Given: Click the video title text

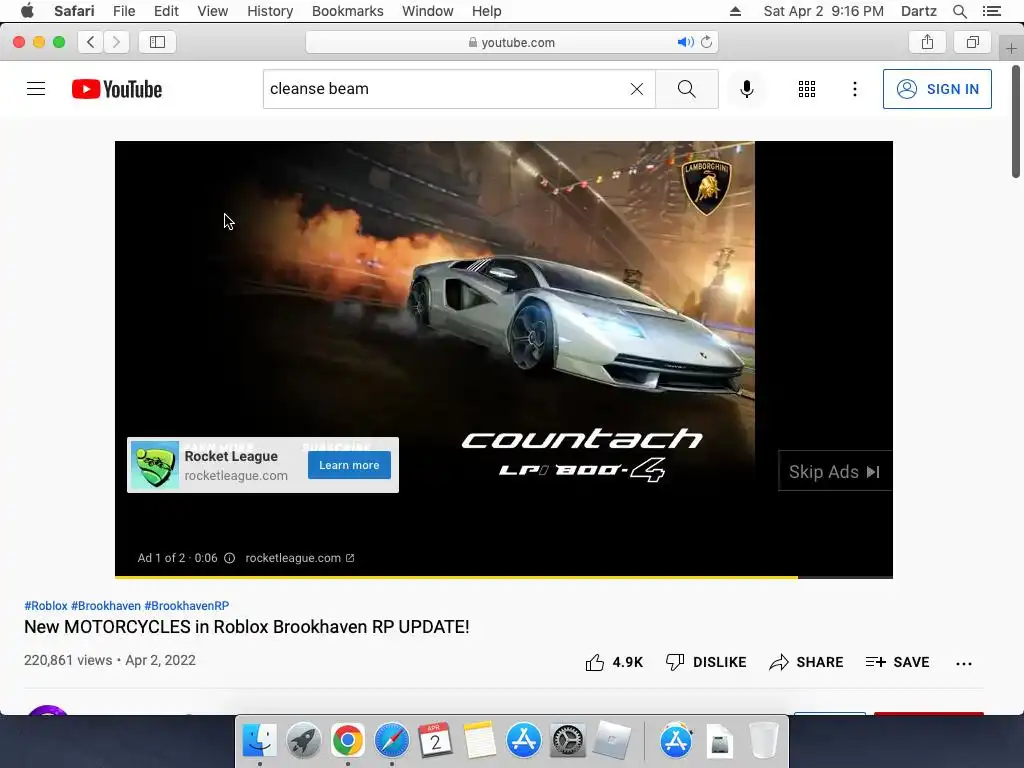Looking at the screenshot, I should (246, 627).
